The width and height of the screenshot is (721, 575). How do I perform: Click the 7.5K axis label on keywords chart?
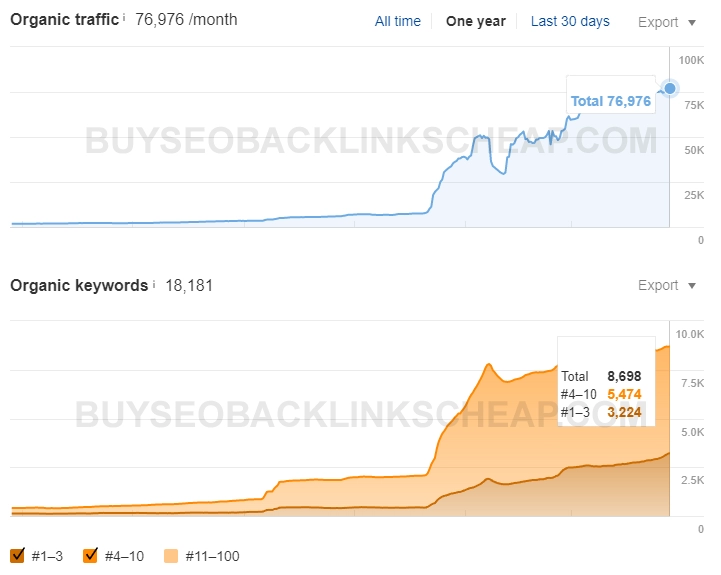(692, 383)
